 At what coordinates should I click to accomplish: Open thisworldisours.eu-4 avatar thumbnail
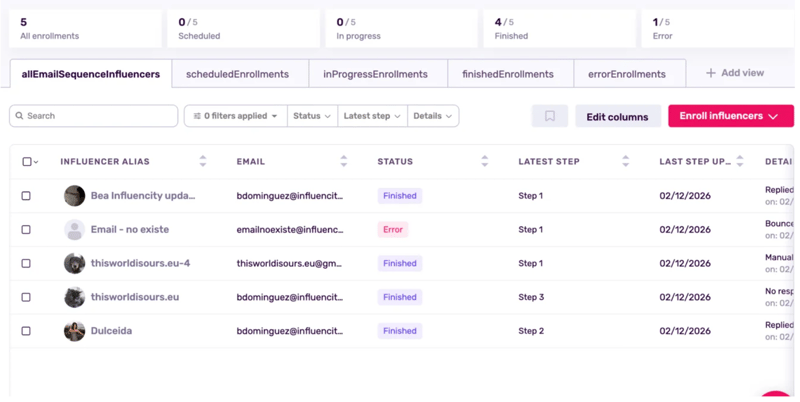pyautogui.click(x=74, y=263)
